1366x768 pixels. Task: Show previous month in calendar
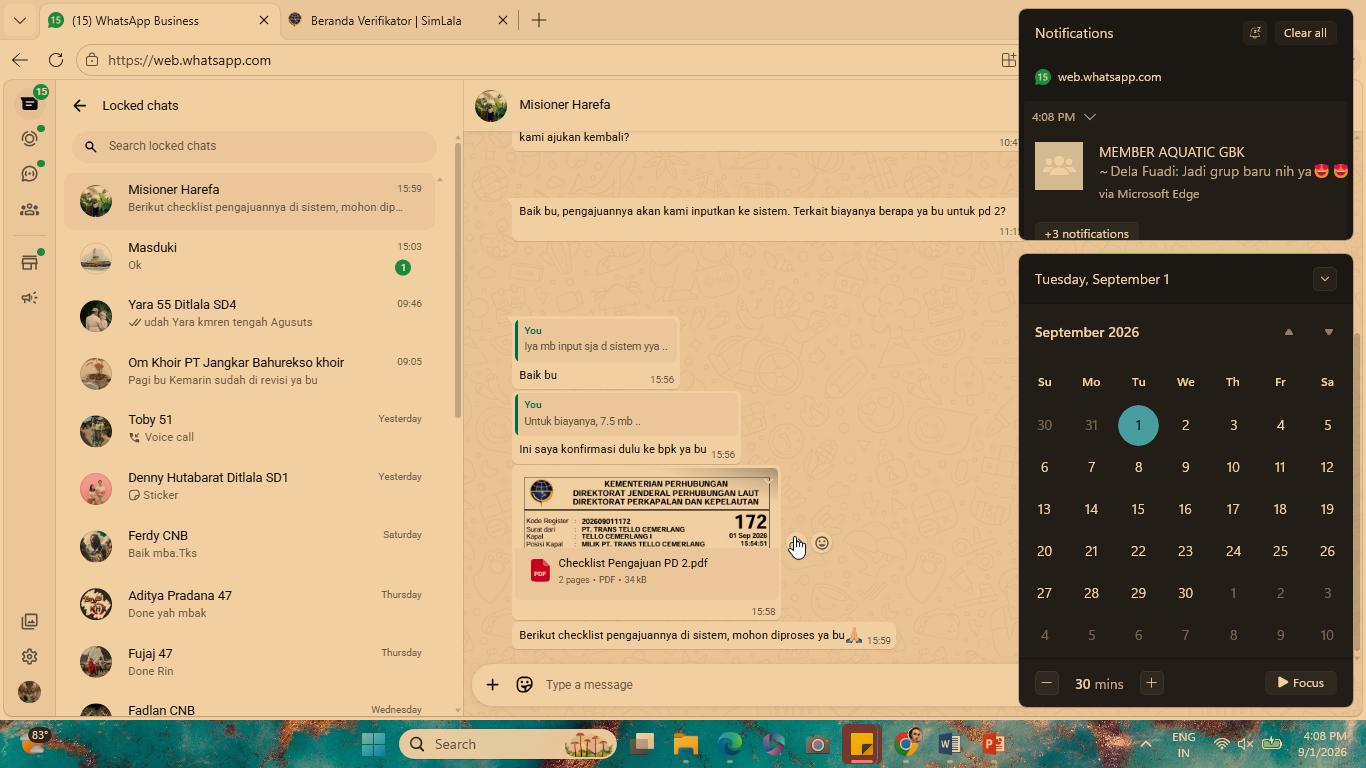1288,332
